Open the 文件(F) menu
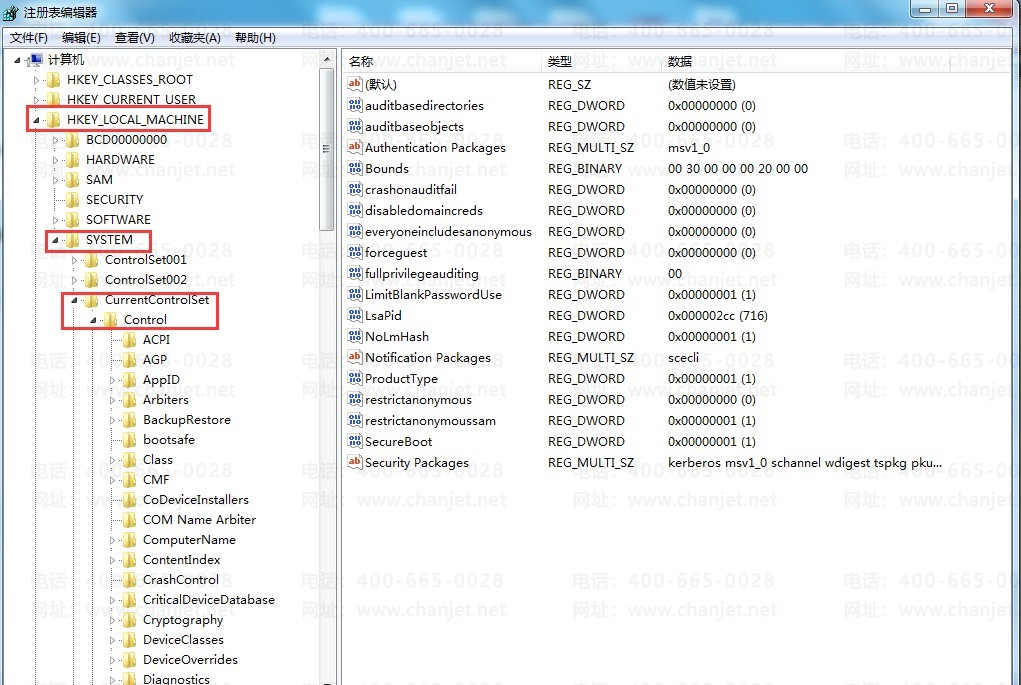 pyautogui.click(x=29, y=38)
